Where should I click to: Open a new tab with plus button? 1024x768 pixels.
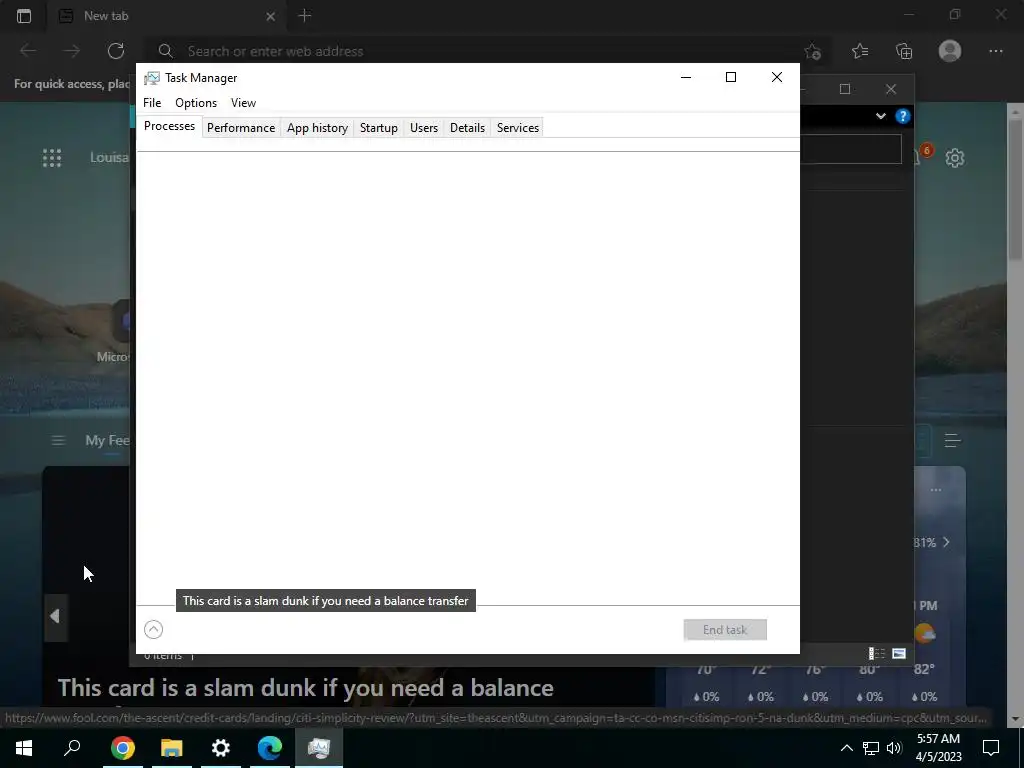pos(304,16)
